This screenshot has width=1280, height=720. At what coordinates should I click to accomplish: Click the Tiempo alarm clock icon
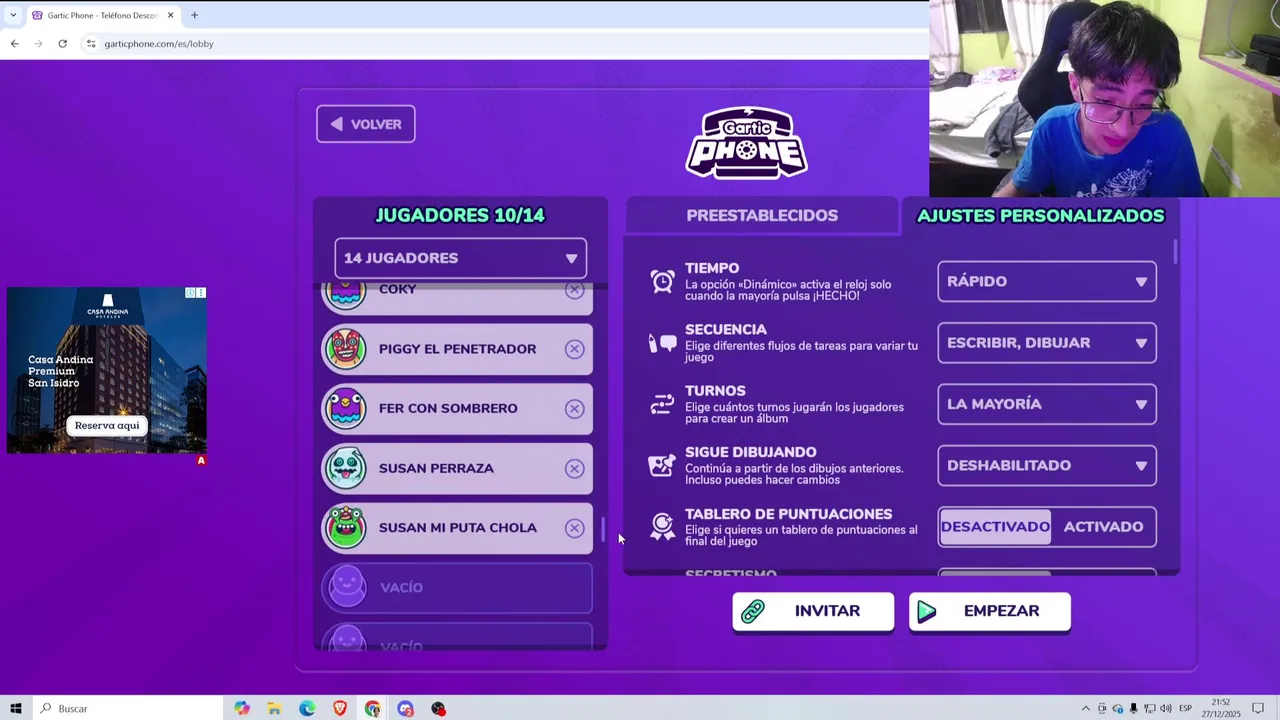(662, 282)
